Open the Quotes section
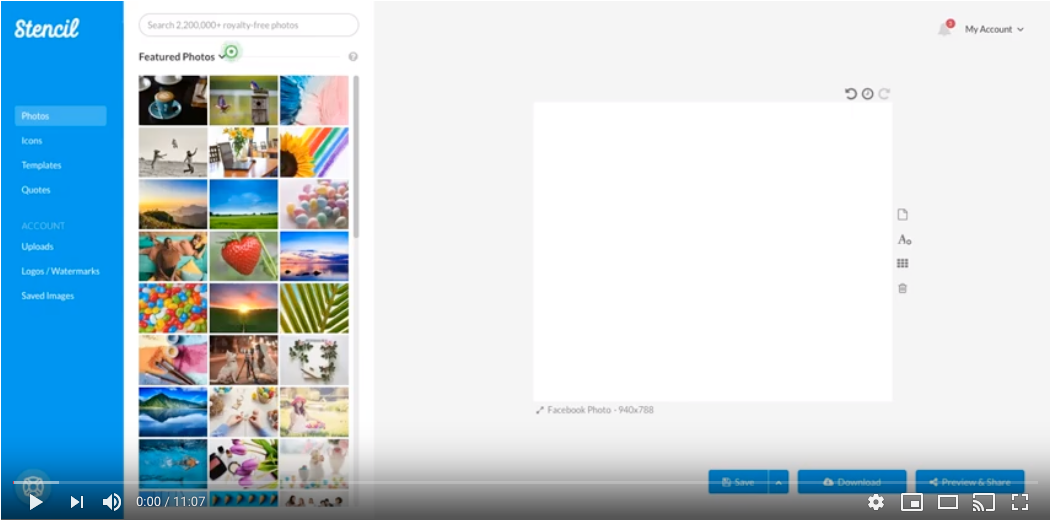The width and height of the screenshot is (1051, 521). tap(36, 190)
